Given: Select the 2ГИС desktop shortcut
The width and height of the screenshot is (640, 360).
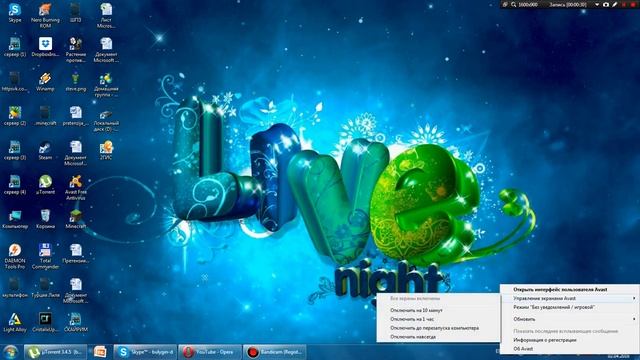Looking at the screenshot, I should (106, 150).
